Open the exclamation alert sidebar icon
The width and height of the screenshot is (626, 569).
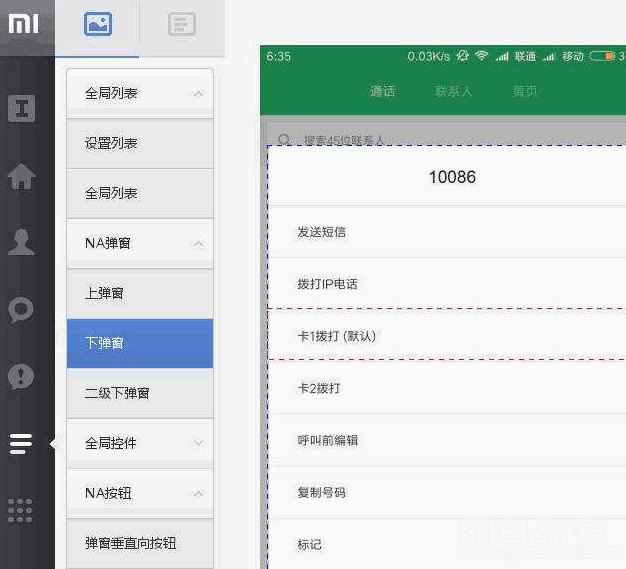[x=21, y=376]
